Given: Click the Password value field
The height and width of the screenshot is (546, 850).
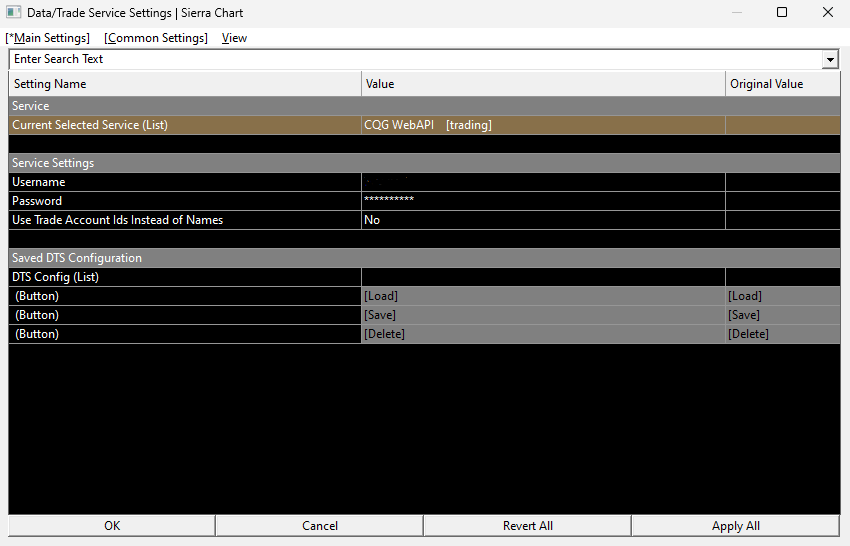Looking at the screenshot, I should click(543, 201).
